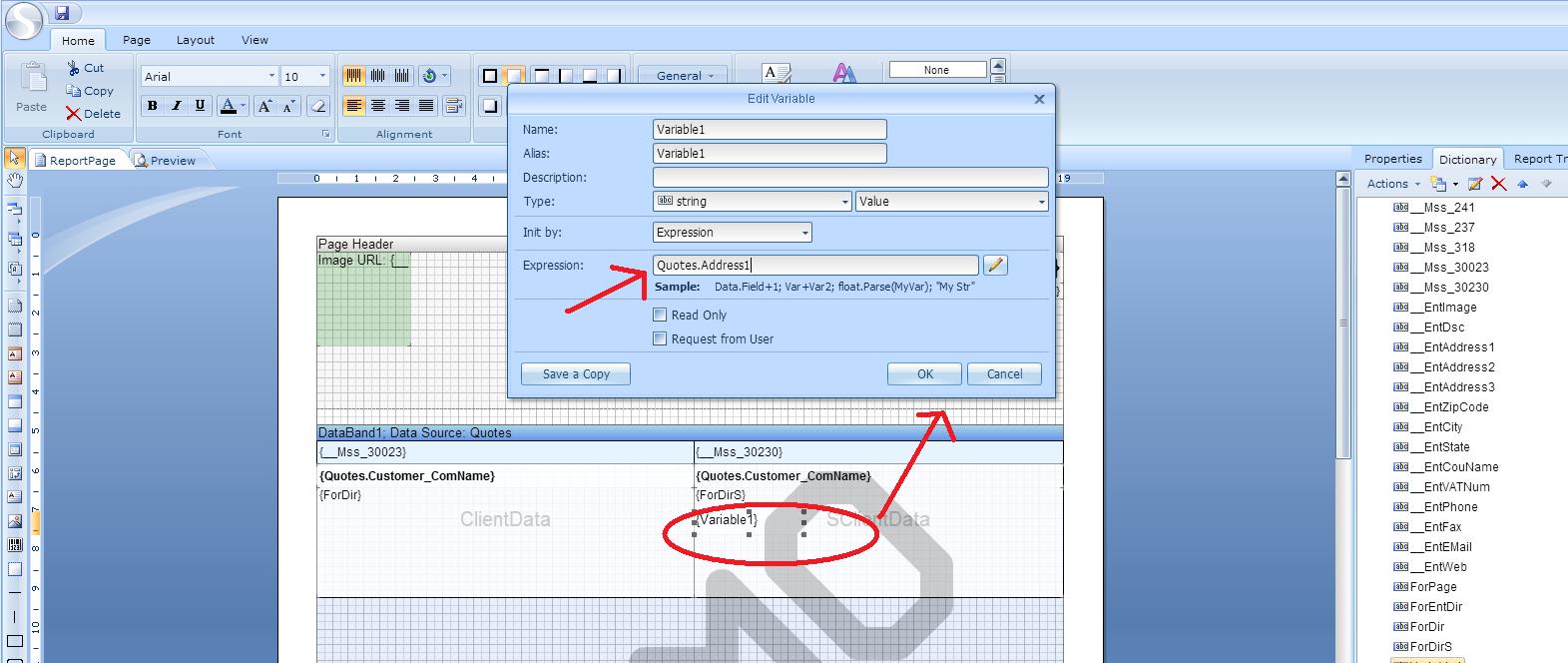The image size is (1568, 663).
Task: Enable the Read Only checkbox
Action: click(660, 315)
